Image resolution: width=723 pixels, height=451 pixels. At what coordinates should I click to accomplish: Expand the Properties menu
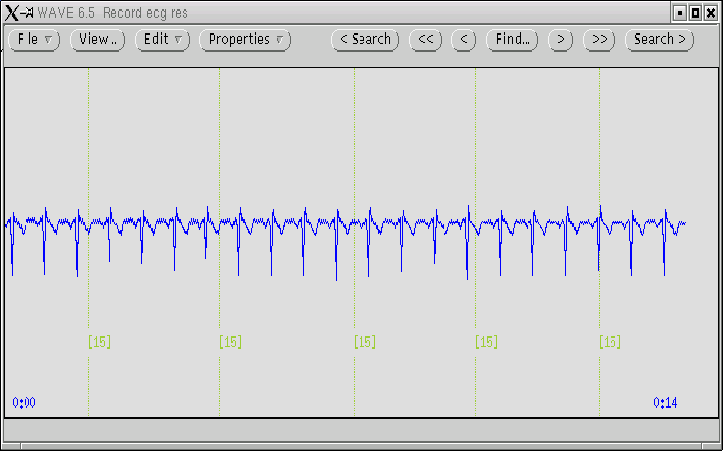(245, 40)
